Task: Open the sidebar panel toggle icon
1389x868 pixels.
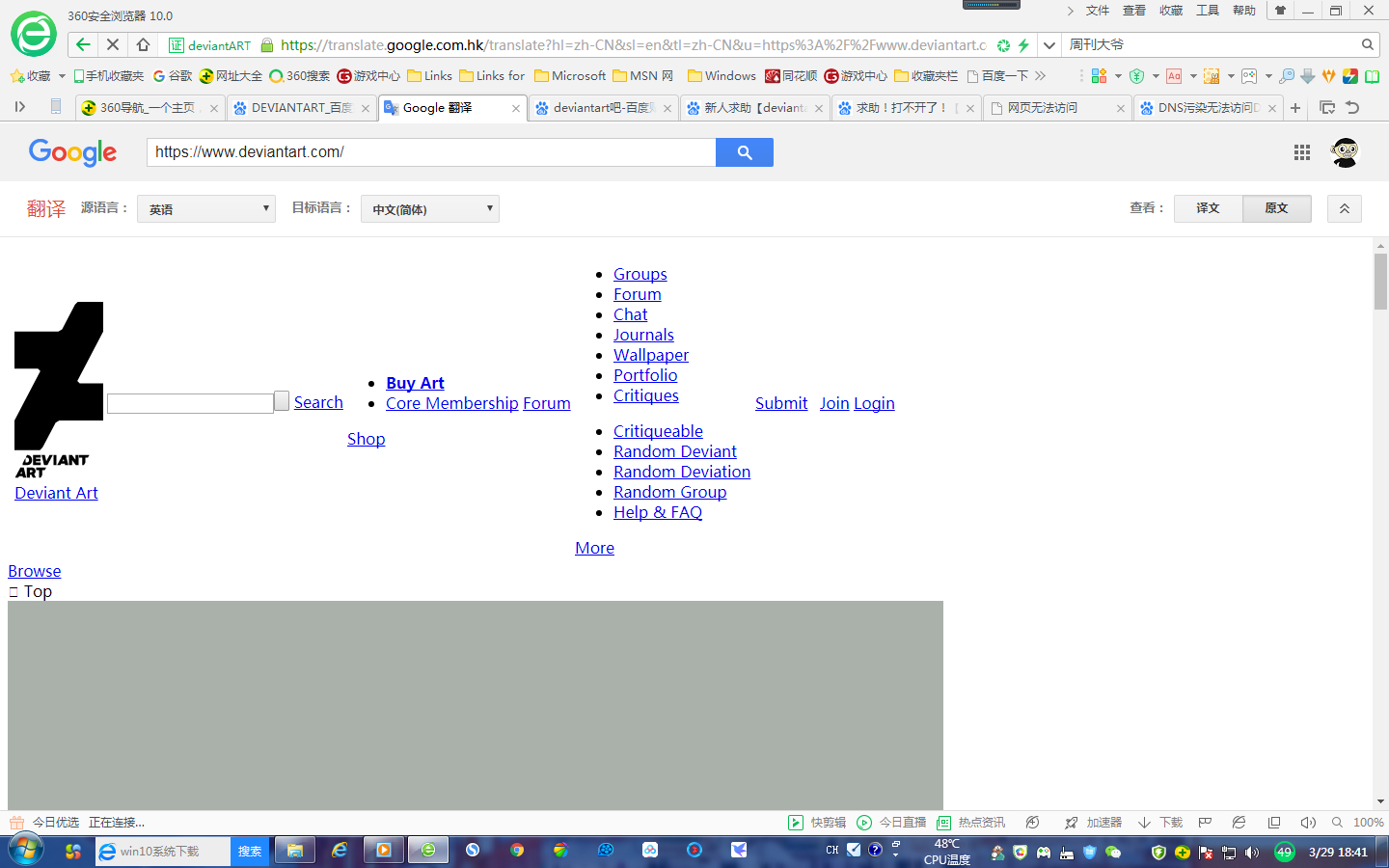Action: (19, 107)
